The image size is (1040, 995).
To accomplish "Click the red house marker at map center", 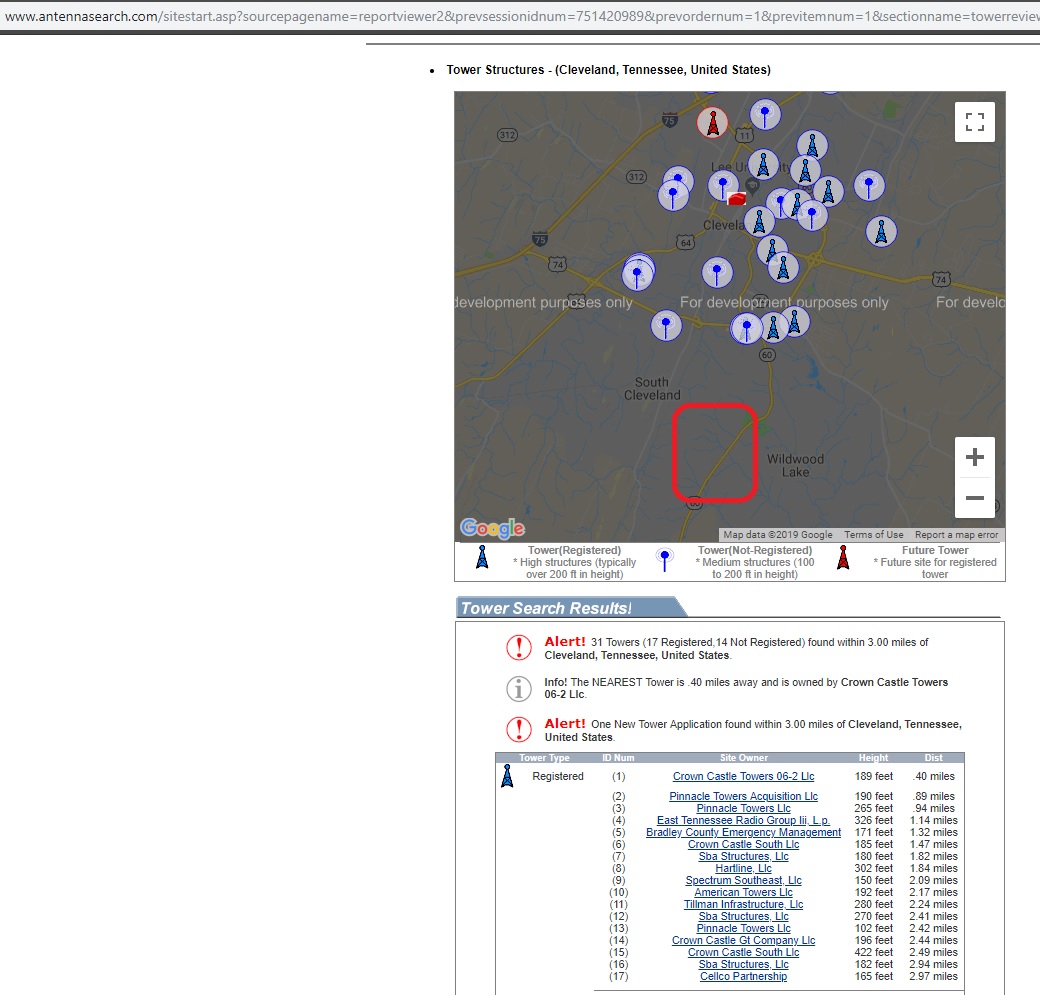I will (737, 198).
